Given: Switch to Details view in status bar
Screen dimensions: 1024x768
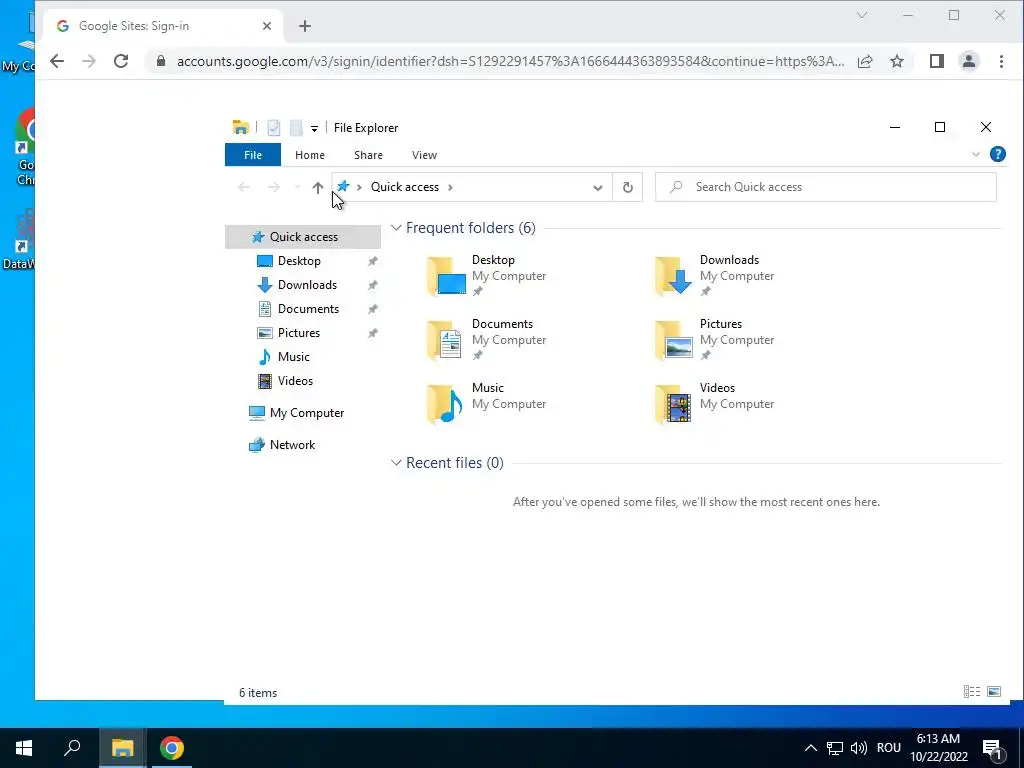Looking at the screenshot, I should [972, 692].
